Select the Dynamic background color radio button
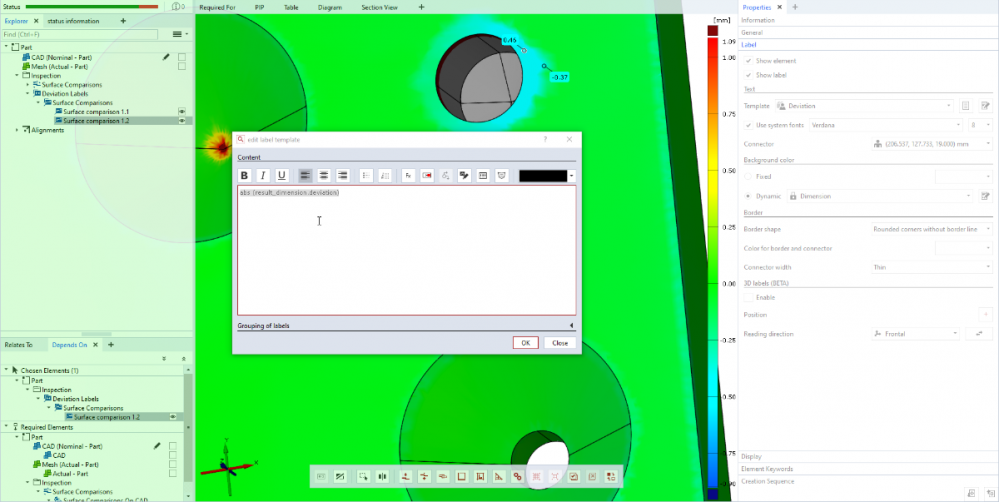Image resolution: width=999 pixels, height=502 pixels. tap(748, 196)
